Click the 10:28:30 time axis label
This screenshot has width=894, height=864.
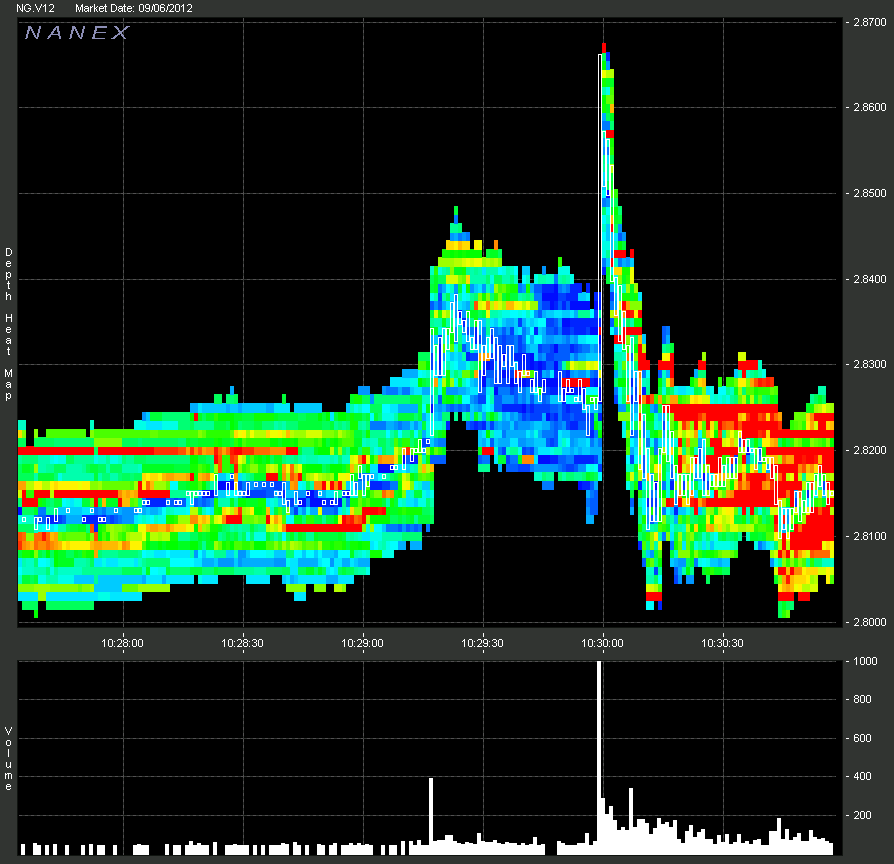pyautogui.click(x=242, y=643)
